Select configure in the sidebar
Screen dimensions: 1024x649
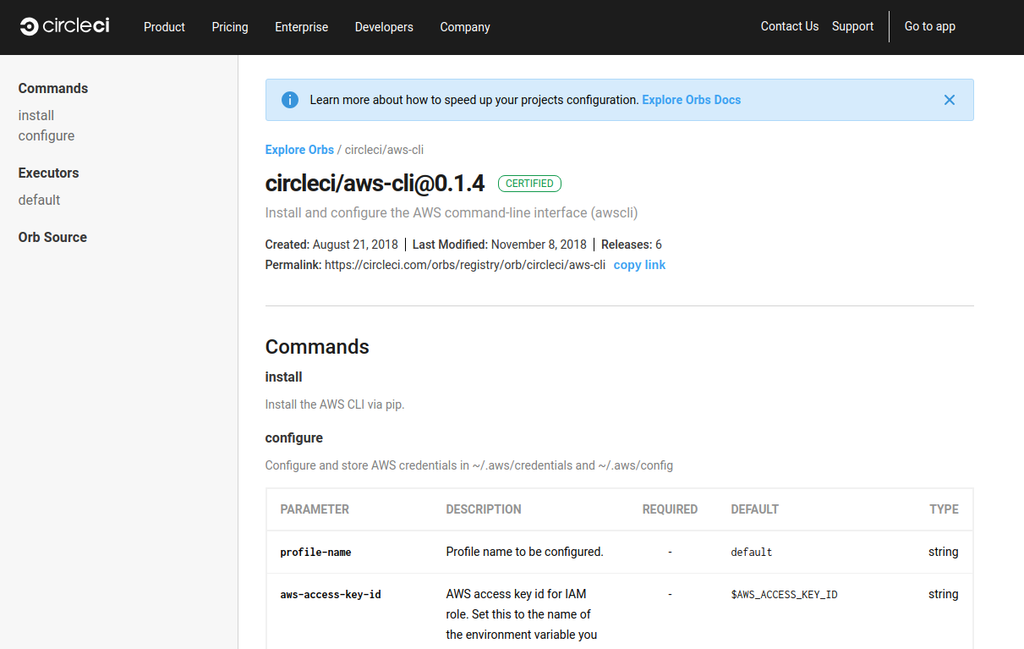tap(46, 136)
